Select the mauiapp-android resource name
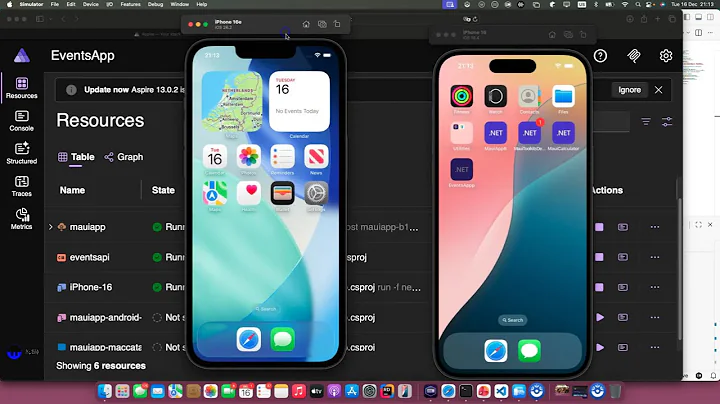720x404 pixels. click(x=106, y=318)
